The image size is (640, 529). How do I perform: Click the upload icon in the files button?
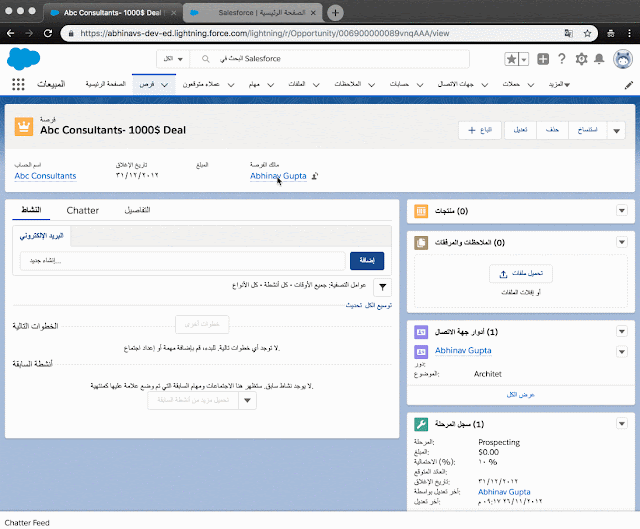[x=503, y=274]
